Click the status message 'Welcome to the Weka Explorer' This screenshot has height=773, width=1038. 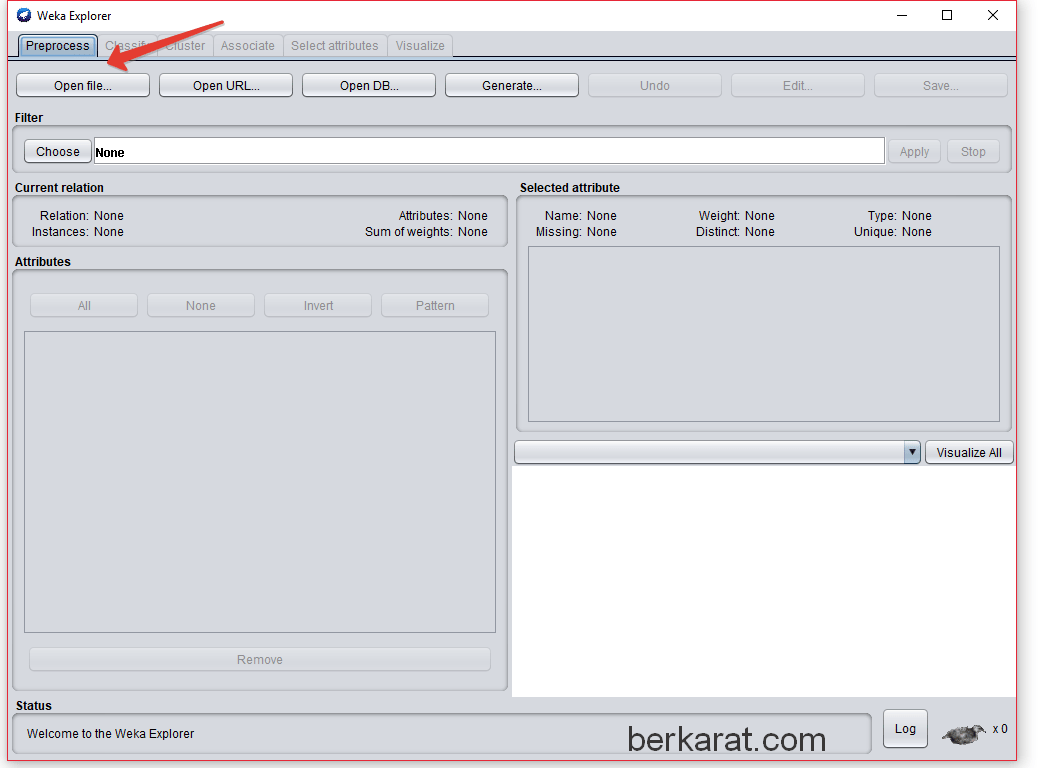point(111,733)
